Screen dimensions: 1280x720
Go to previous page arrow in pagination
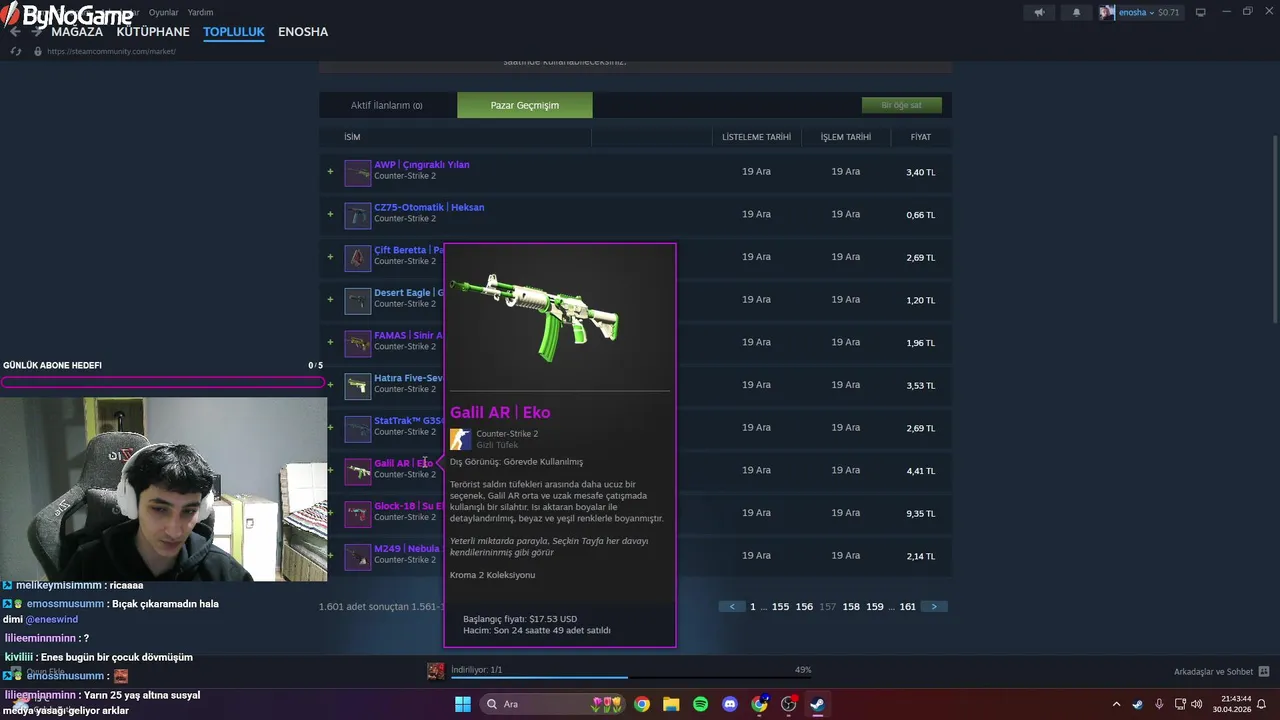tap(732, 606)
